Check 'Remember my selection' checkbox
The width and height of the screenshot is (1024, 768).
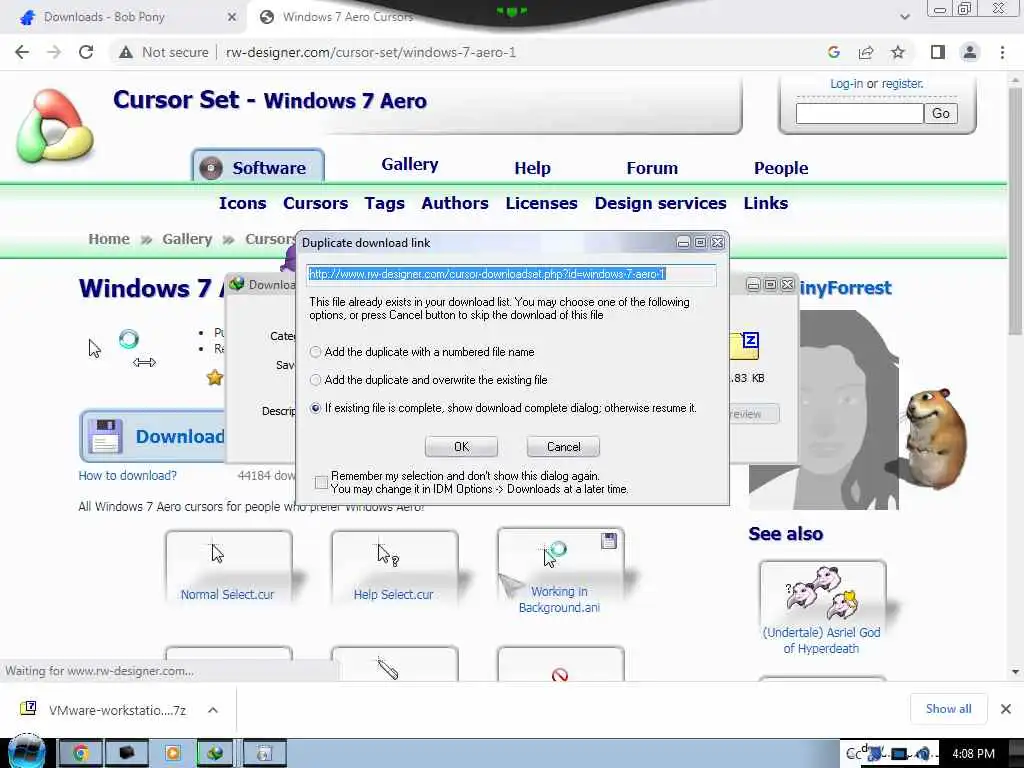[x=321, y=483]
